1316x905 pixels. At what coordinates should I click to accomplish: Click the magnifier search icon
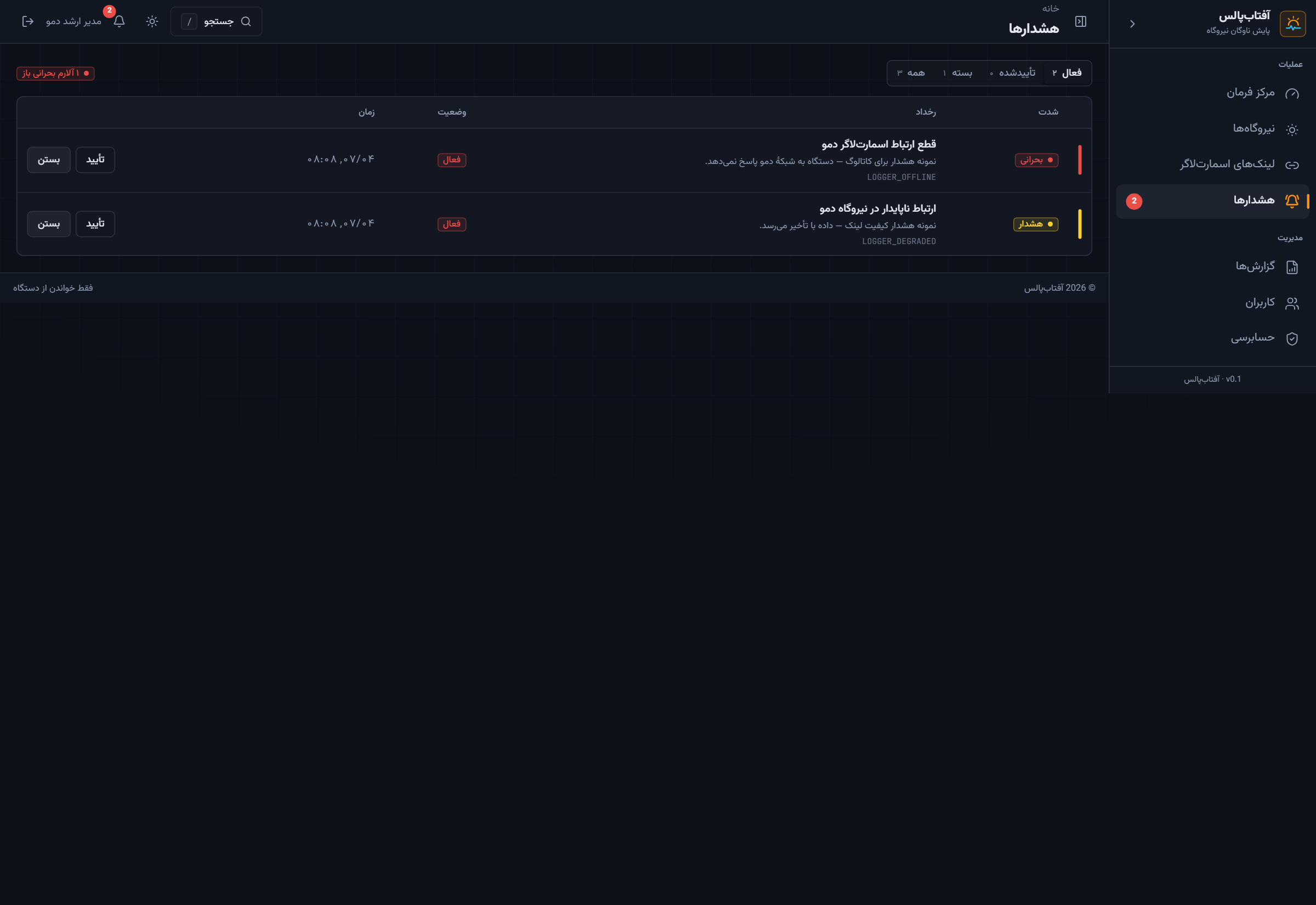point(246,21)
